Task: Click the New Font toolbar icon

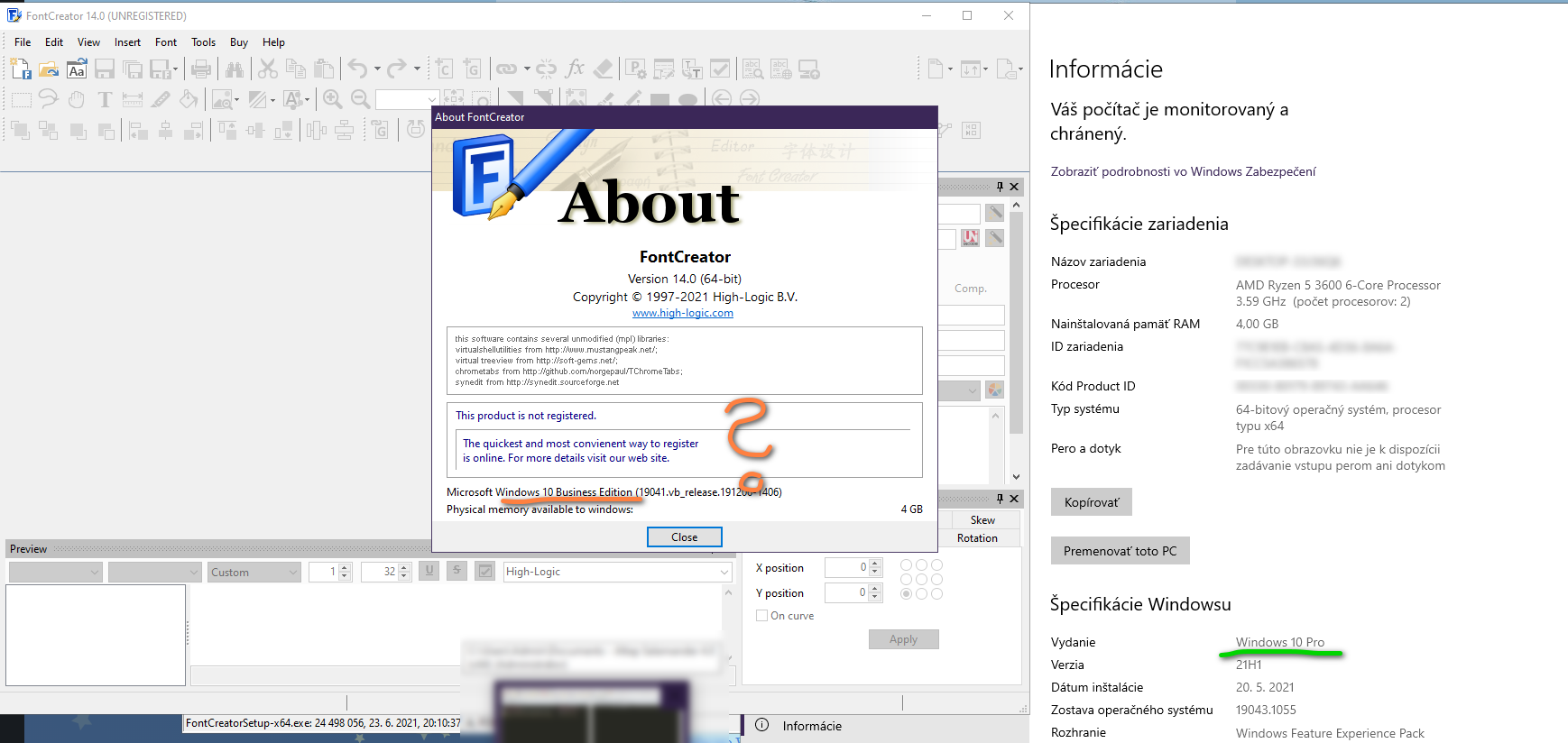Action: pos(21,69)
